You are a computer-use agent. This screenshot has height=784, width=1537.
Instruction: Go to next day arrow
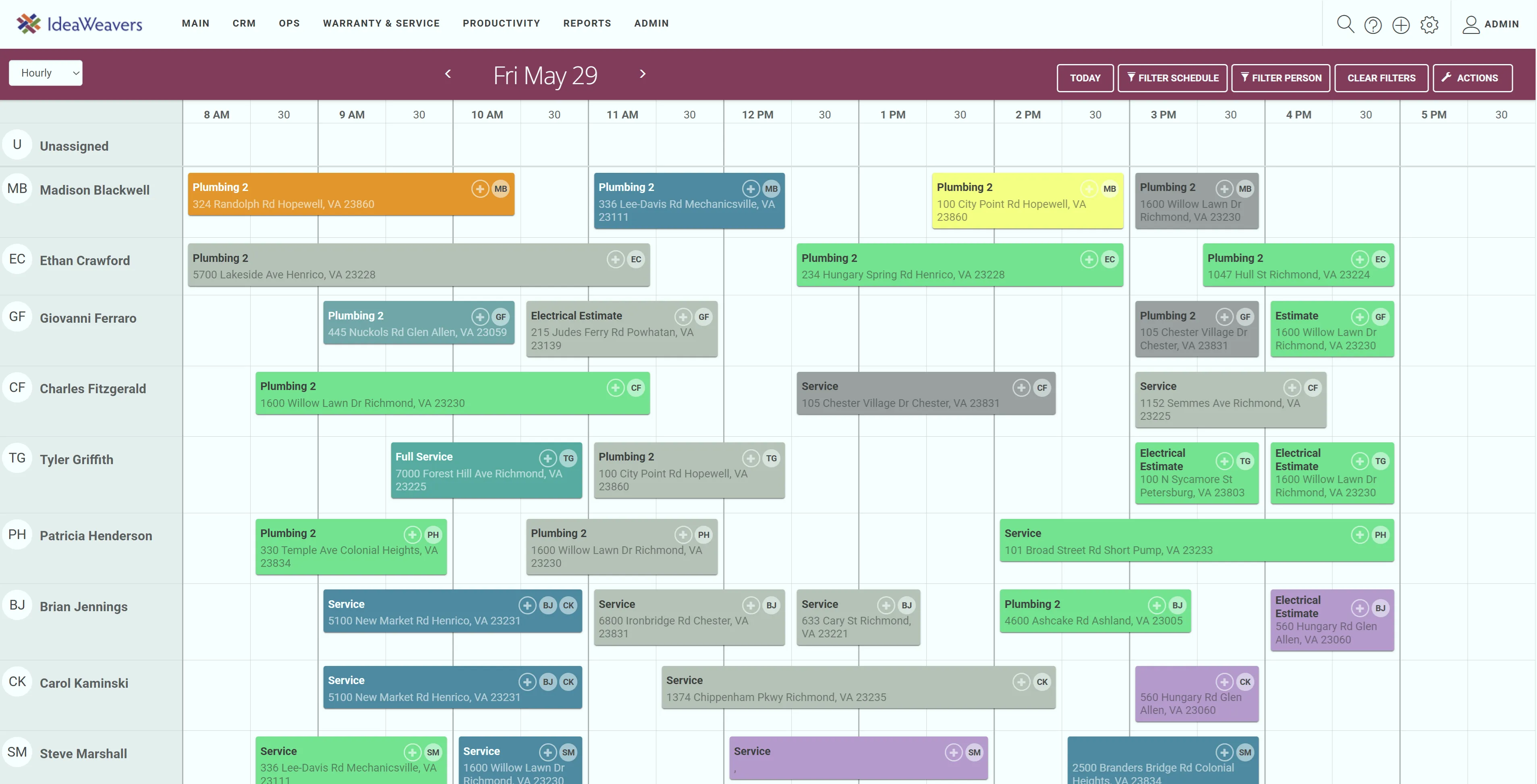[x=643, y=73]
